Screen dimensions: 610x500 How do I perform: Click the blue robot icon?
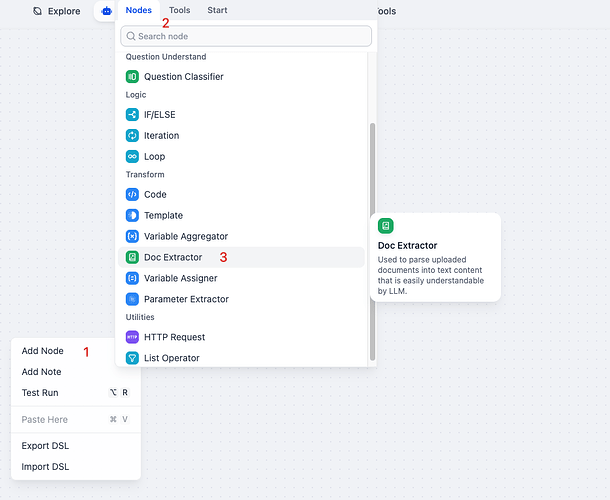tap(106, 11)
